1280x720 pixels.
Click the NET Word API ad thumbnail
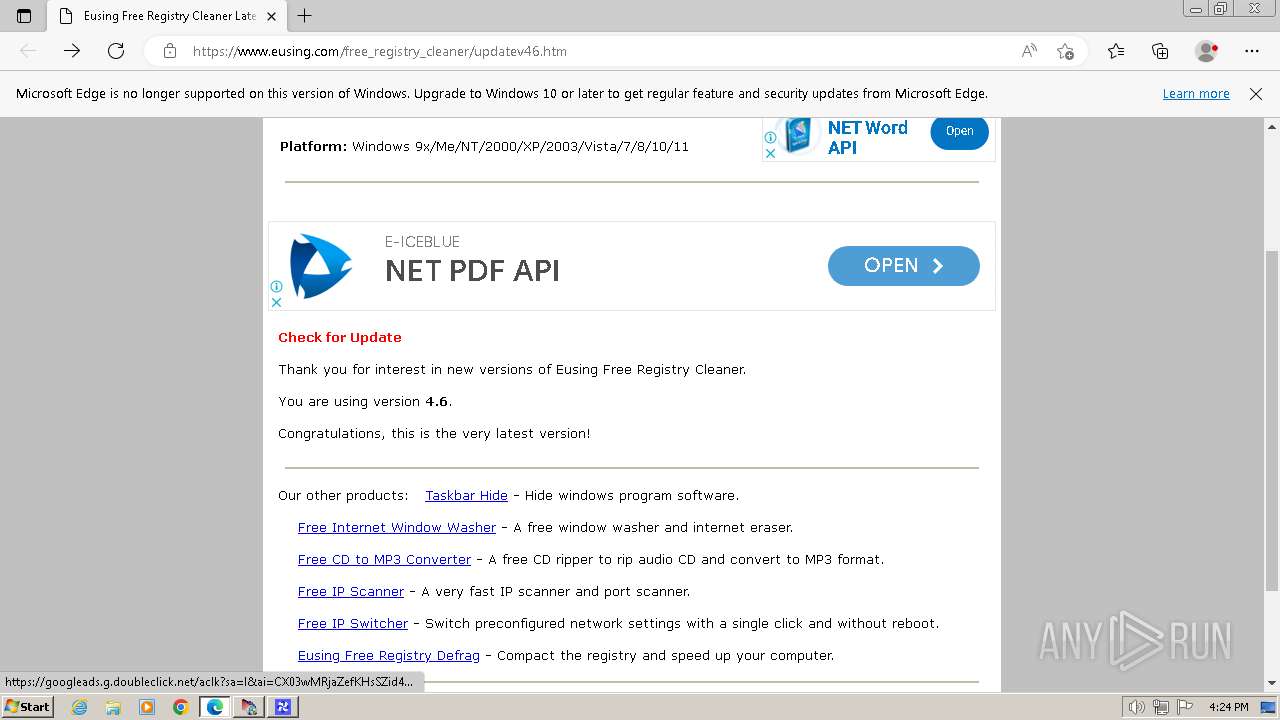coord(797,135)
